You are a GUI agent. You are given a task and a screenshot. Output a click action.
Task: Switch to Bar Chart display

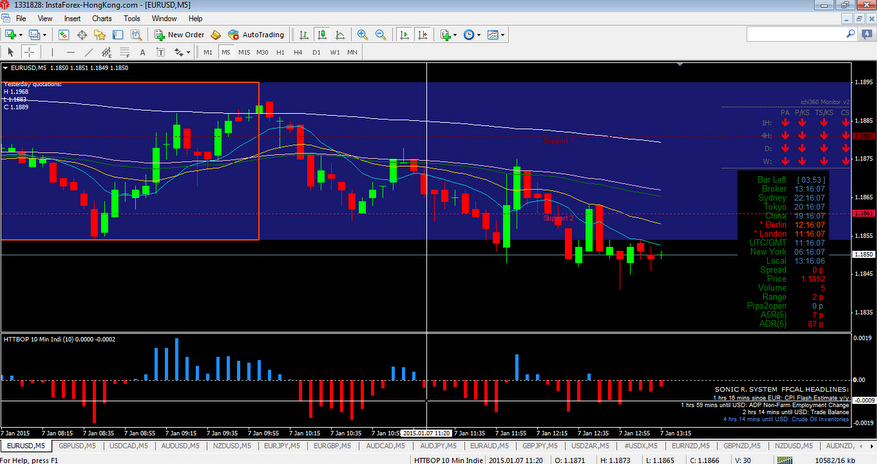[304, 35]
